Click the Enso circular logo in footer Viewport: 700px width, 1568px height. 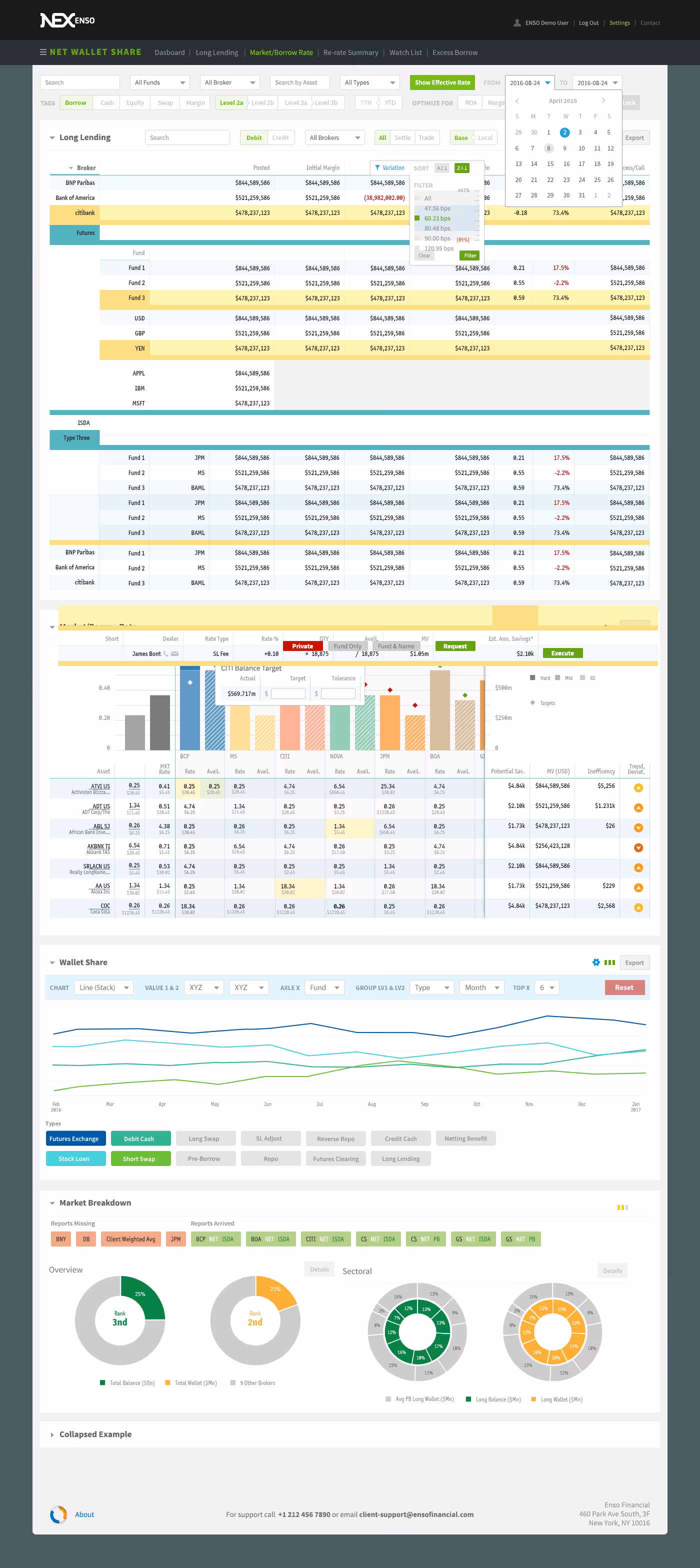point(58,1514)
